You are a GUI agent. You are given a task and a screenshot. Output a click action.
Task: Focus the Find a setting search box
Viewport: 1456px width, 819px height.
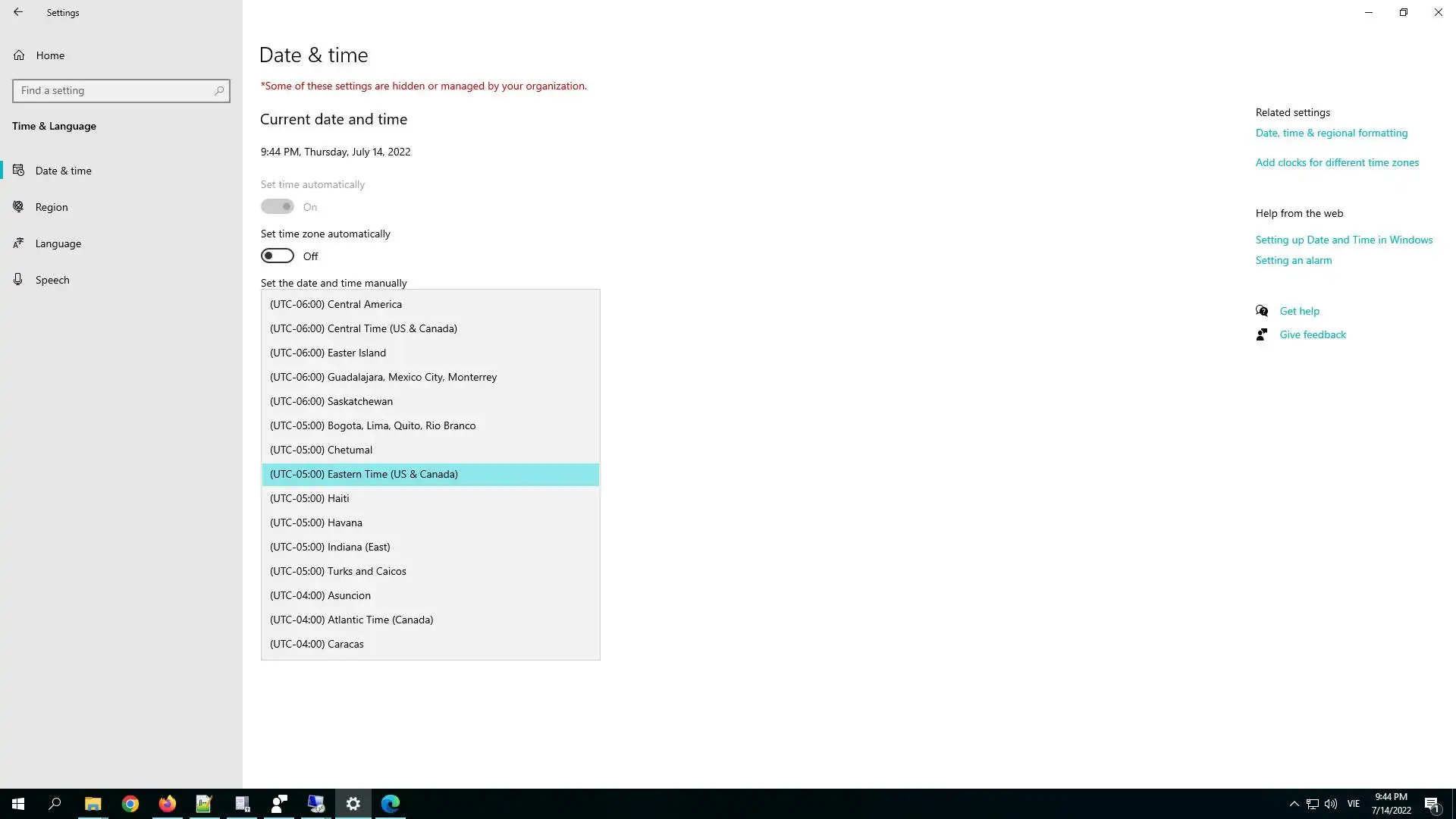coord(114,91)
